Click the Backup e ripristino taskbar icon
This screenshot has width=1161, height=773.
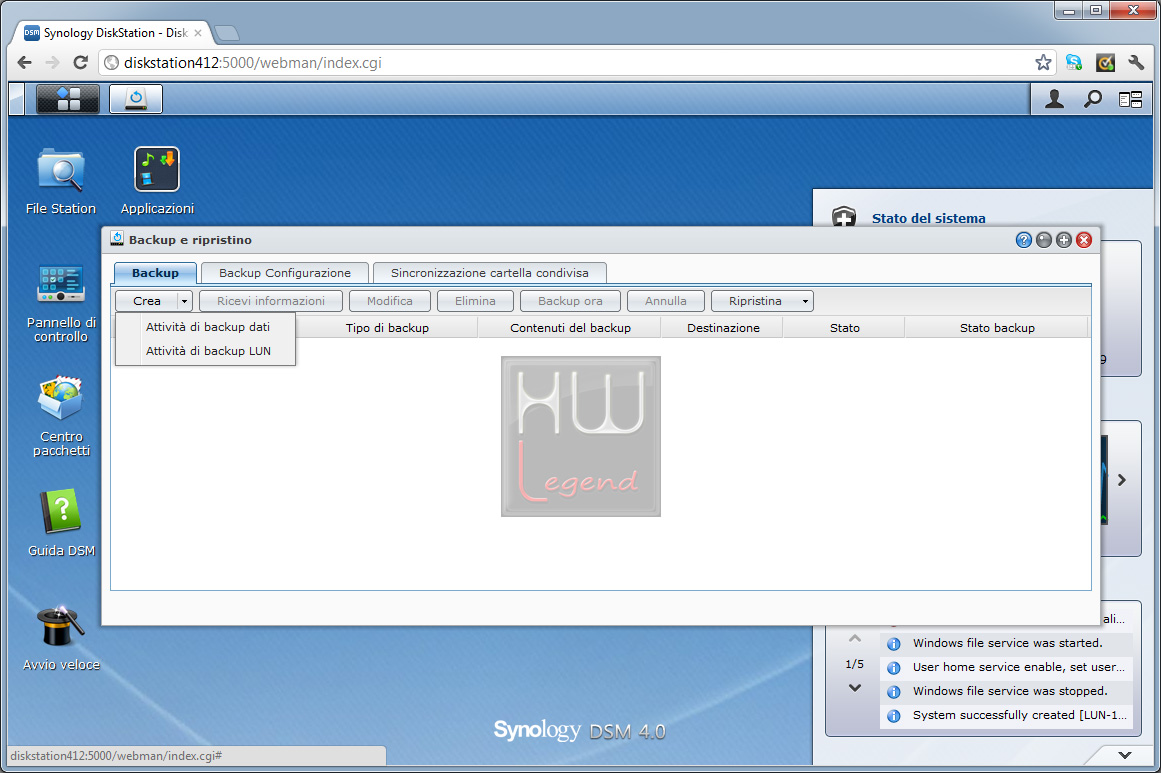click(x=135, y=98)
